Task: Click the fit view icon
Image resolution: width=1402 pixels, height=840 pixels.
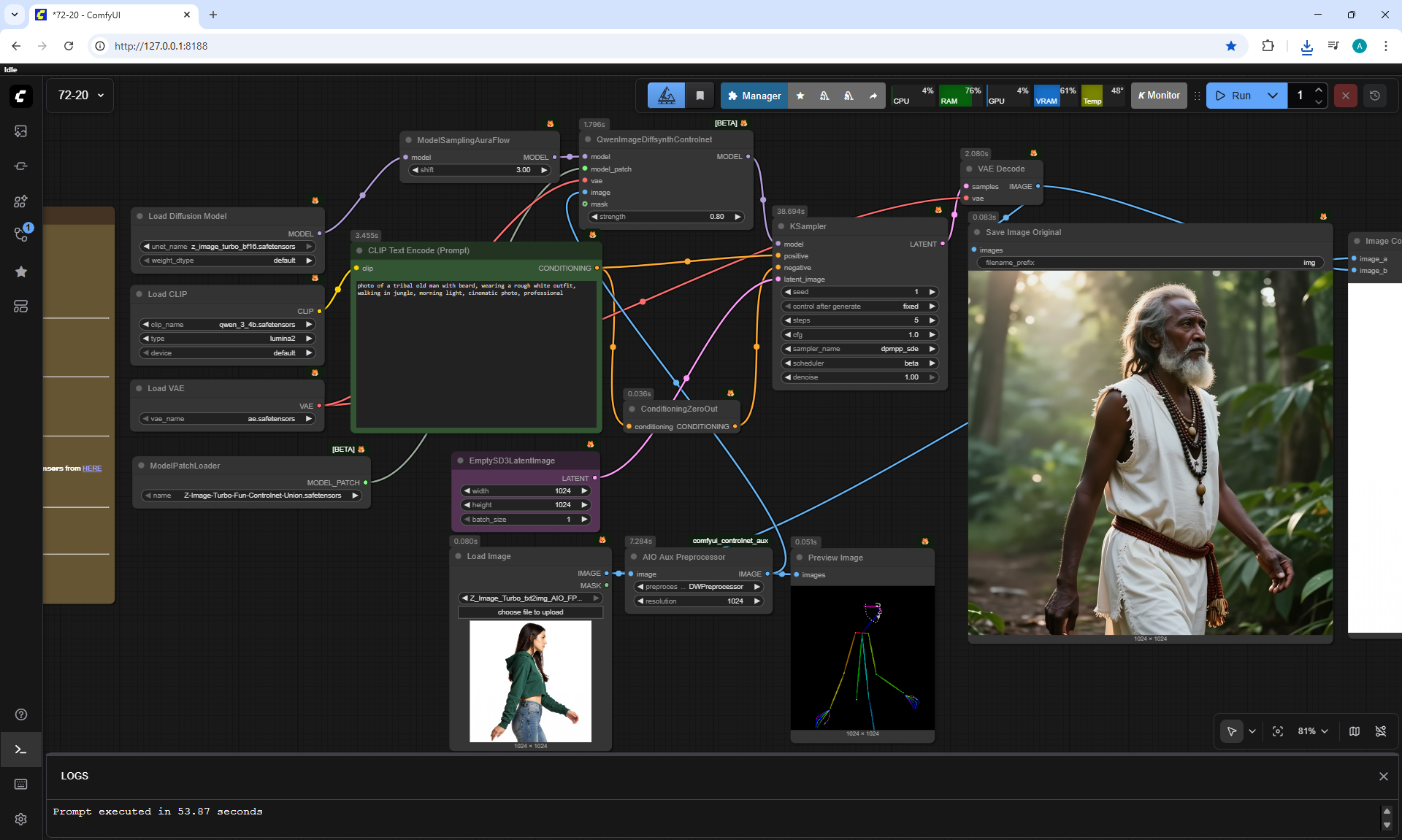Action: [x=1278, y=731]
